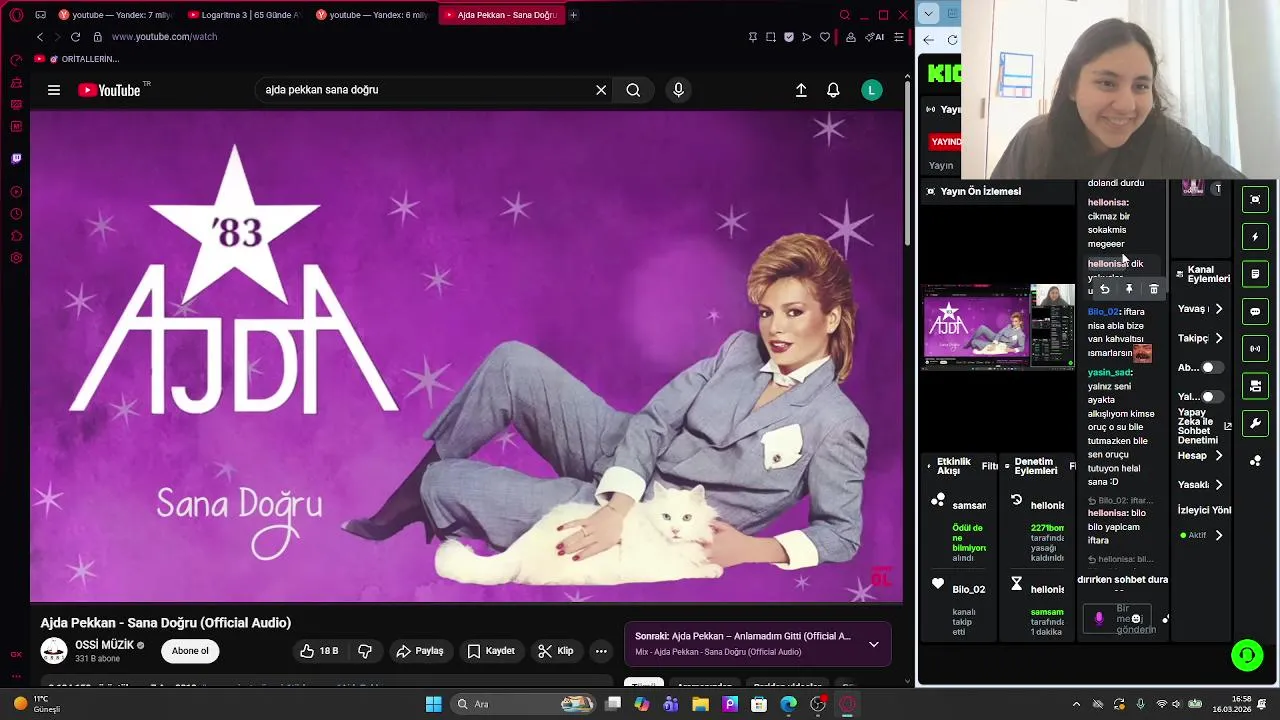Viewport: 1280px width, 720px height.
Task: Click wrench tools icon in Kick sidebar
Action: 1255,424
